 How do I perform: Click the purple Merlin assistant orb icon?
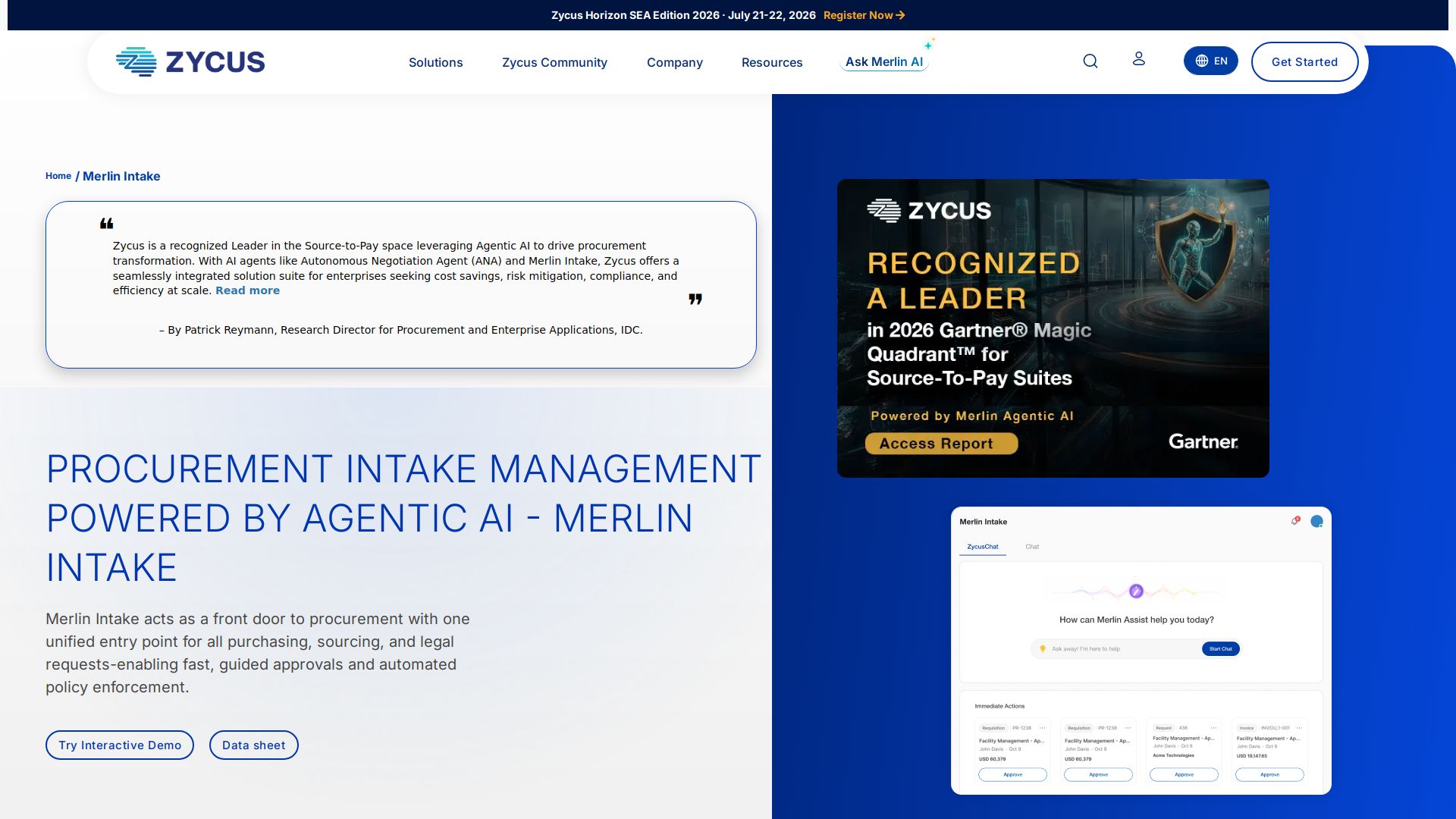[x=1136, y=591]
